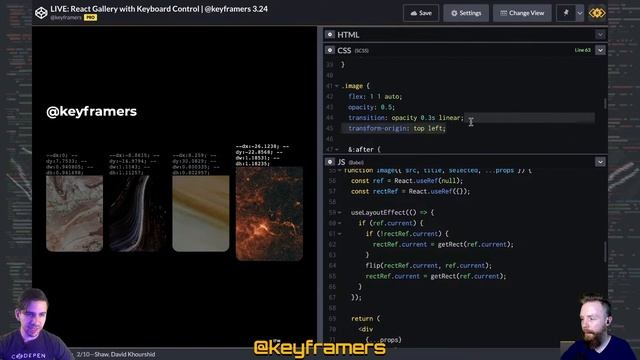Select the CSS panel header
640x360 pixels.
click(x=465, y=50)
